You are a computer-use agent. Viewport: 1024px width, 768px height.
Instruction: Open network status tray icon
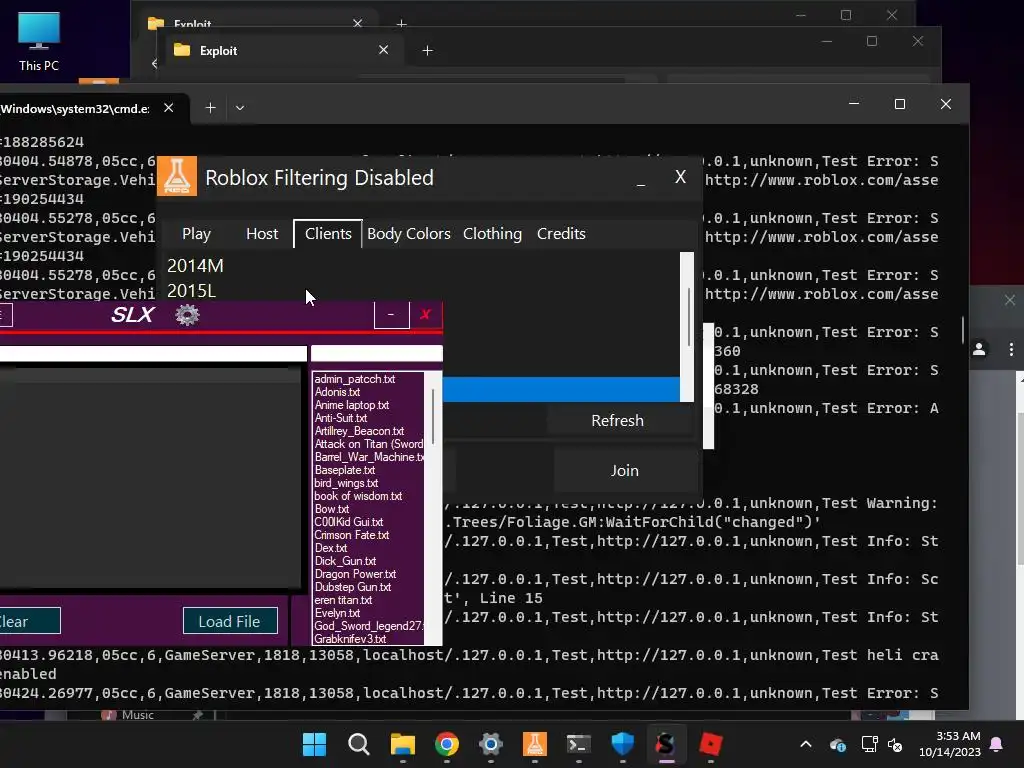[x=869, y=744]
